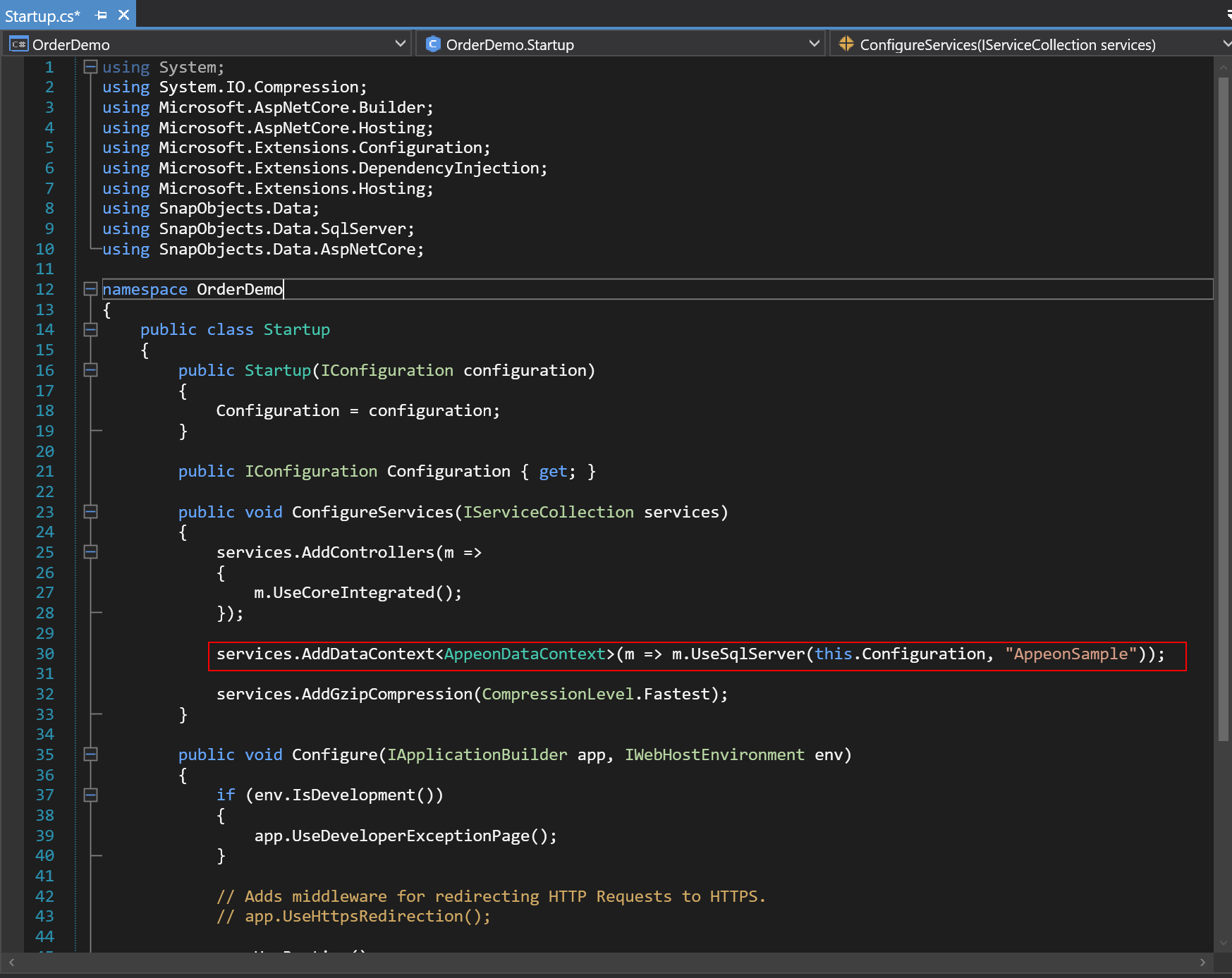Collapse the Configure method block
Screen dimensions: 1232x978
coord(90,754)
